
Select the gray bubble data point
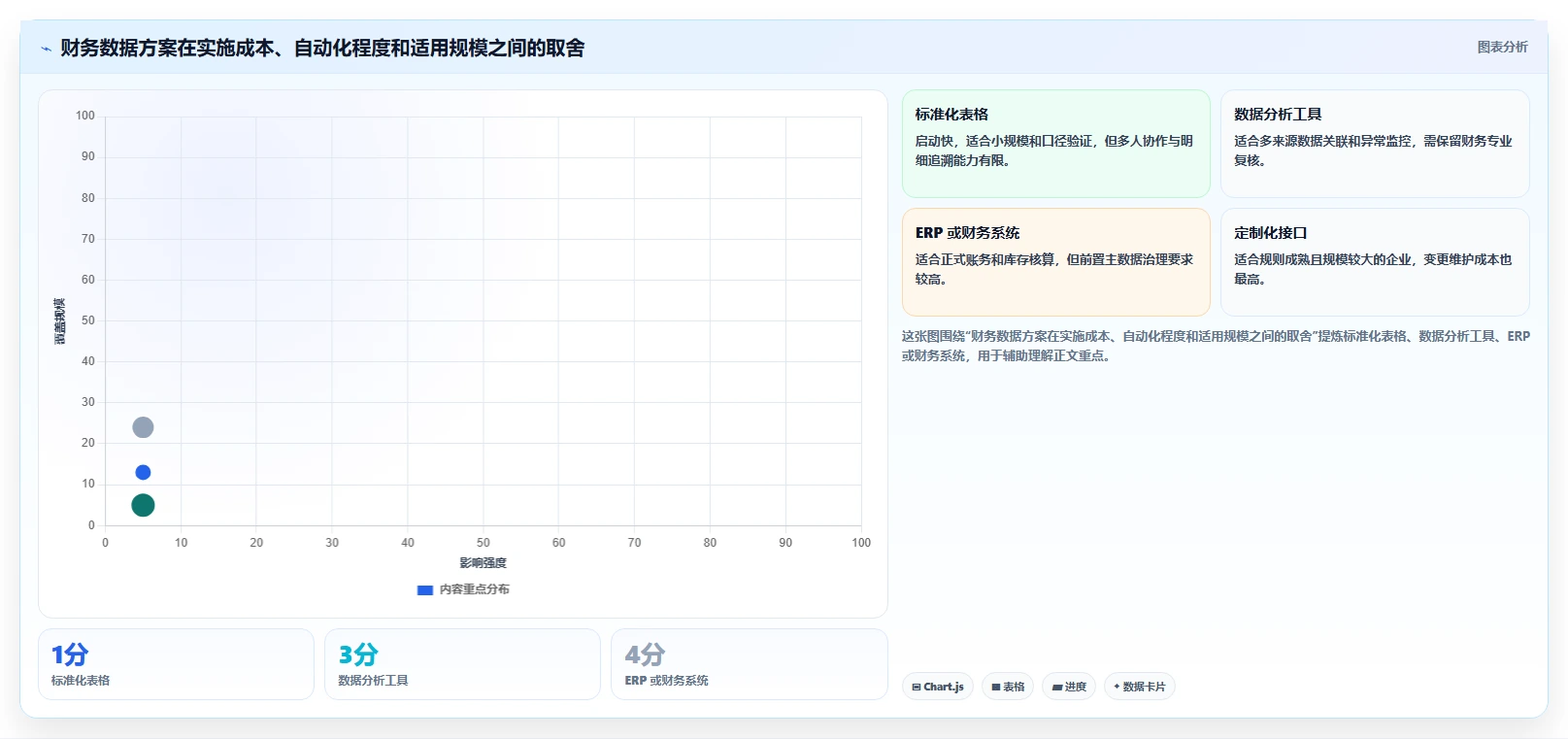(x=143, y=427)
